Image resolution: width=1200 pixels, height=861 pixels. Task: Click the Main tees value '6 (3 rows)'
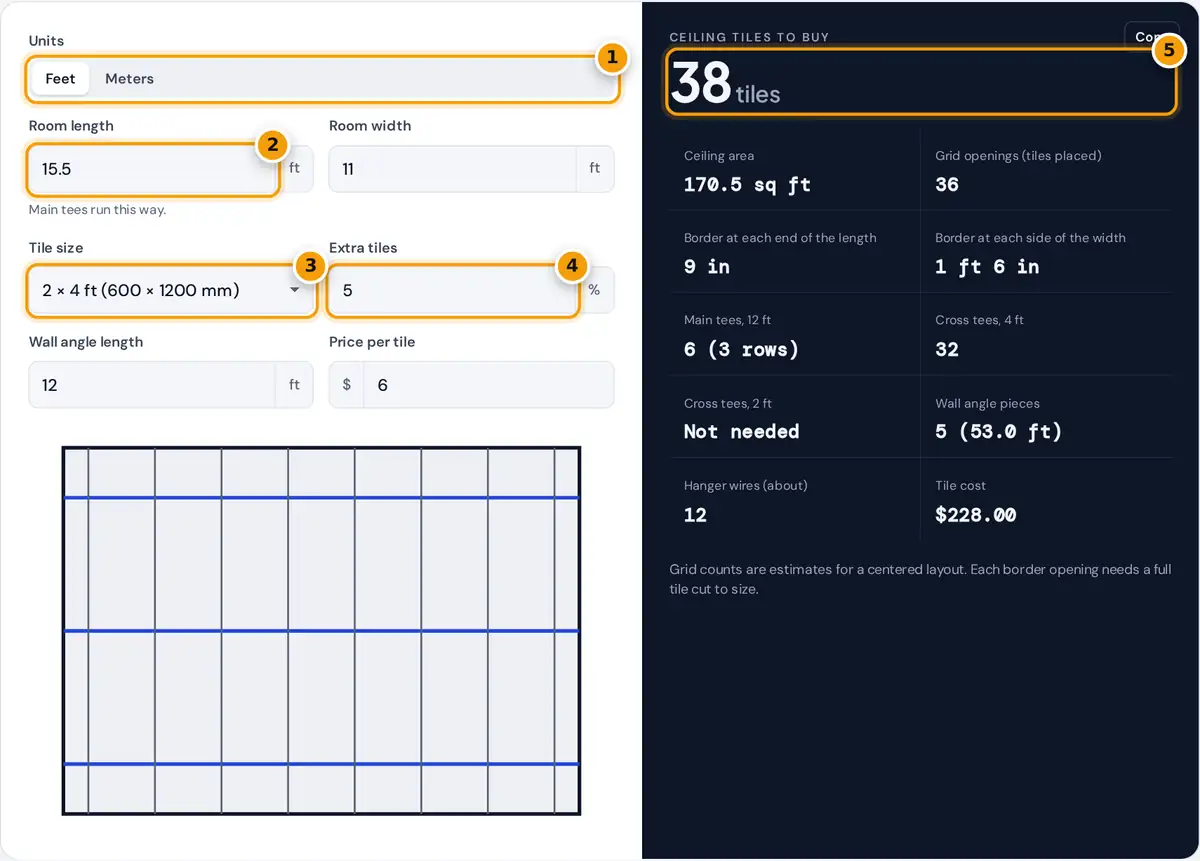click(x=741, y=350)
